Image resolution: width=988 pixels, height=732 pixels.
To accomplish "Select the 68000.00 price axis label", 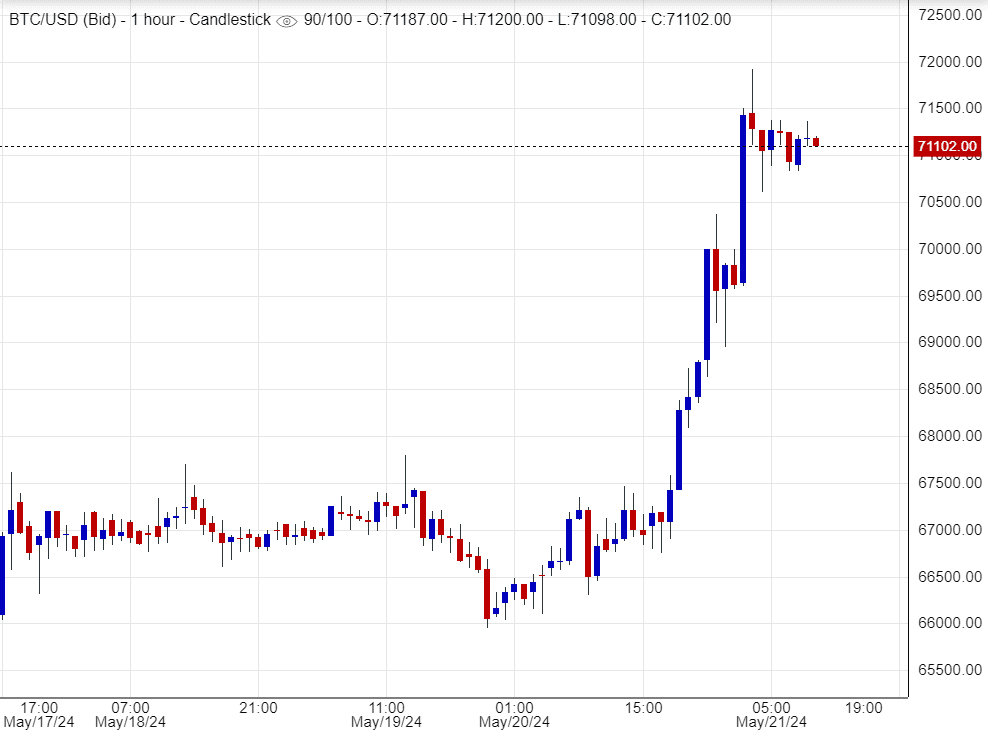I will click(946, 436).
